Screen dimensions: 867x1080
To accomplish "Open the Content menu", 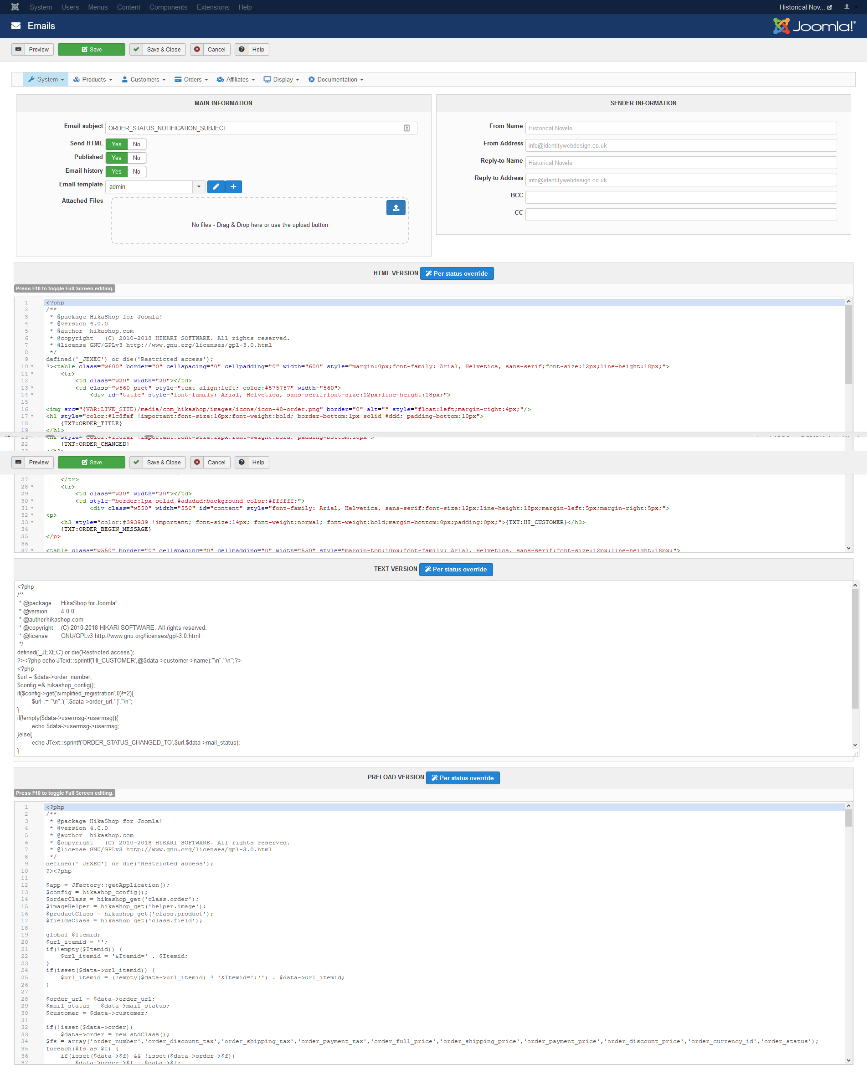I will pos(129,7).
